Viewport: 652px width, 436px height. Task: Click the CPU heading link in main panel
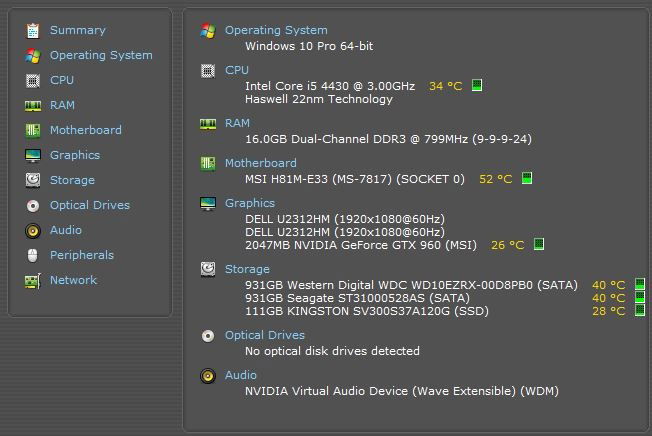pyautogui.click(x=237, y=71)
